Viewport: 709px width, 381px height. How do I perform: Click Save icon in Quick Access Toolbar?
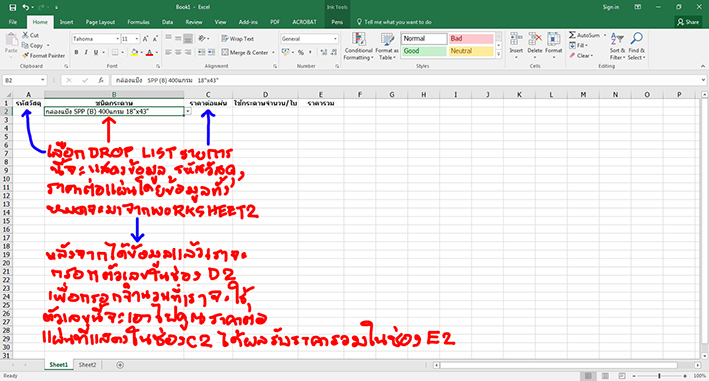(13, 7)
